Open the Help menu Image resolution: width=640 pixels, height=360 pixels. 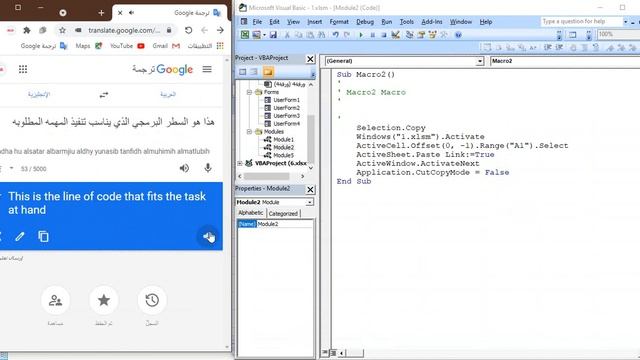coord(485,22)
